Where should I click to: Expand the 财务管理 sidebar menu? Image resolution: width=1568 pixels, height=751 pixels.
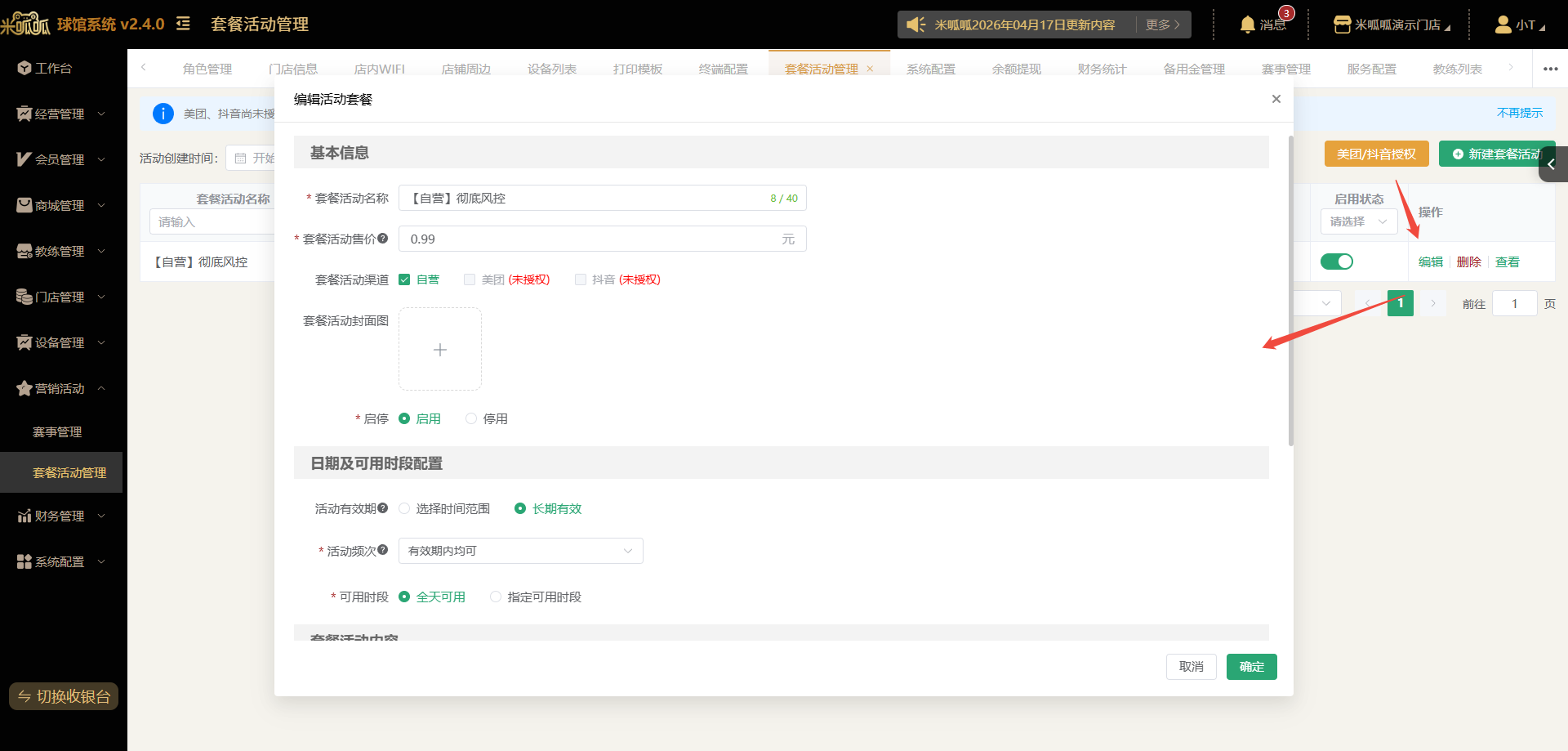click(101, 516)
